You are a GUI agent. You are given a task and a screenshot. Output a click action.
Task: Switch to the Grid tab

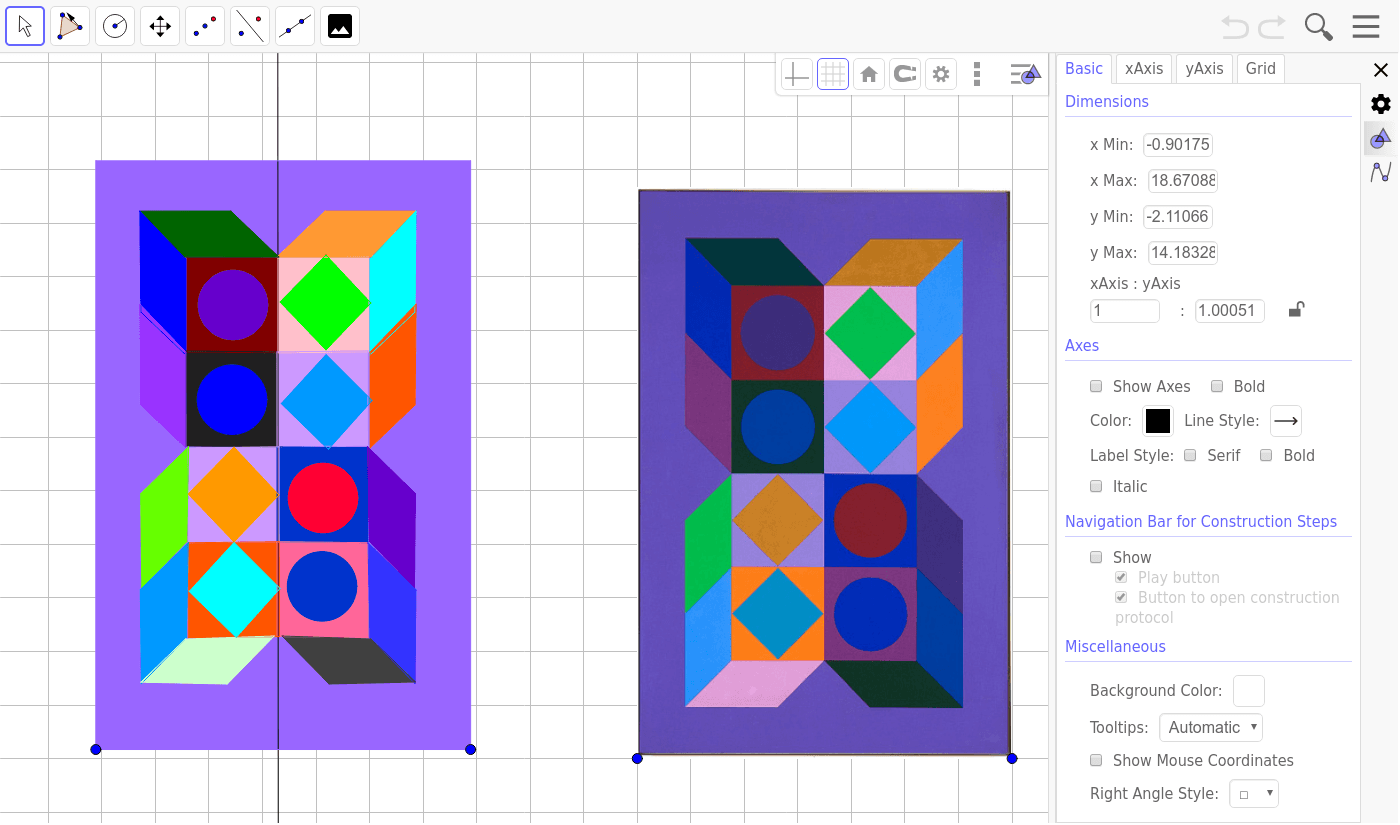[1260, 68]
